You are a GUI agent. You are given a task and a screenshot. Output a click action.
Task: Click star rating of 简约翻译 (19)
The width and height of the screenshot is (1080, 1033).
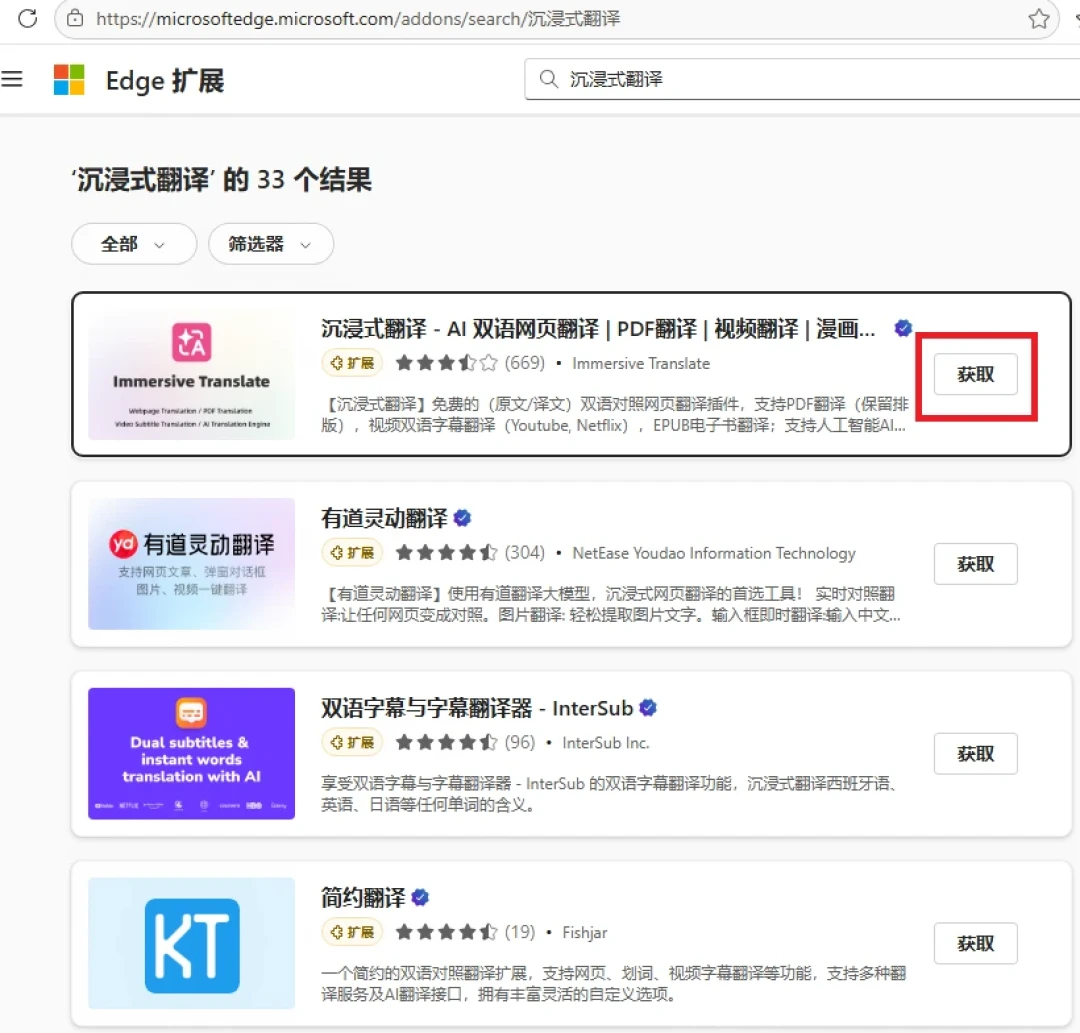pyautogui.click(x=446, y=932)
